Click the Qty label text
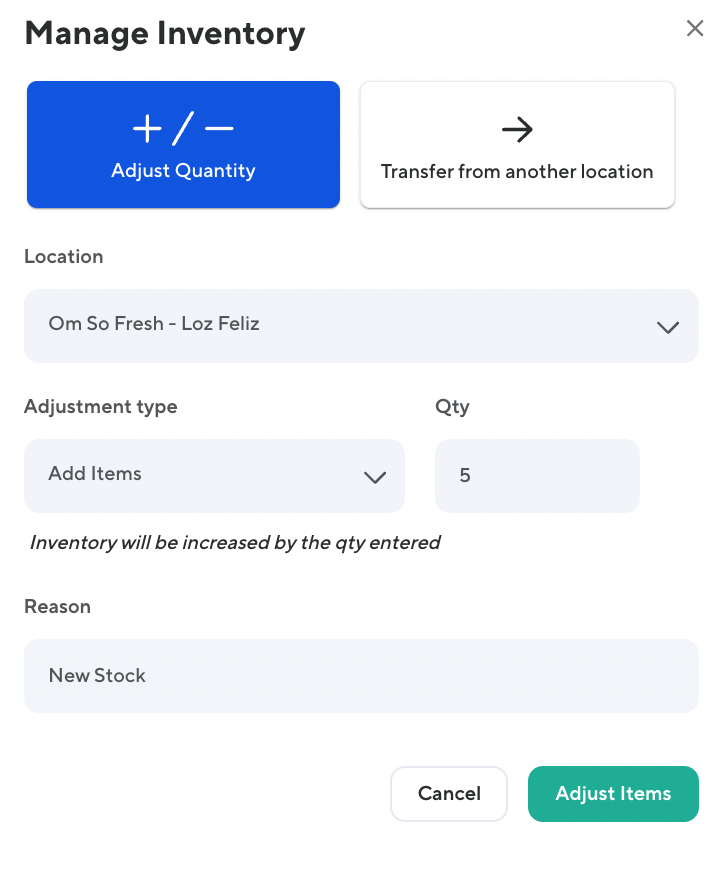The width and height of the screenshot is (718, 880). click(452, 407)
